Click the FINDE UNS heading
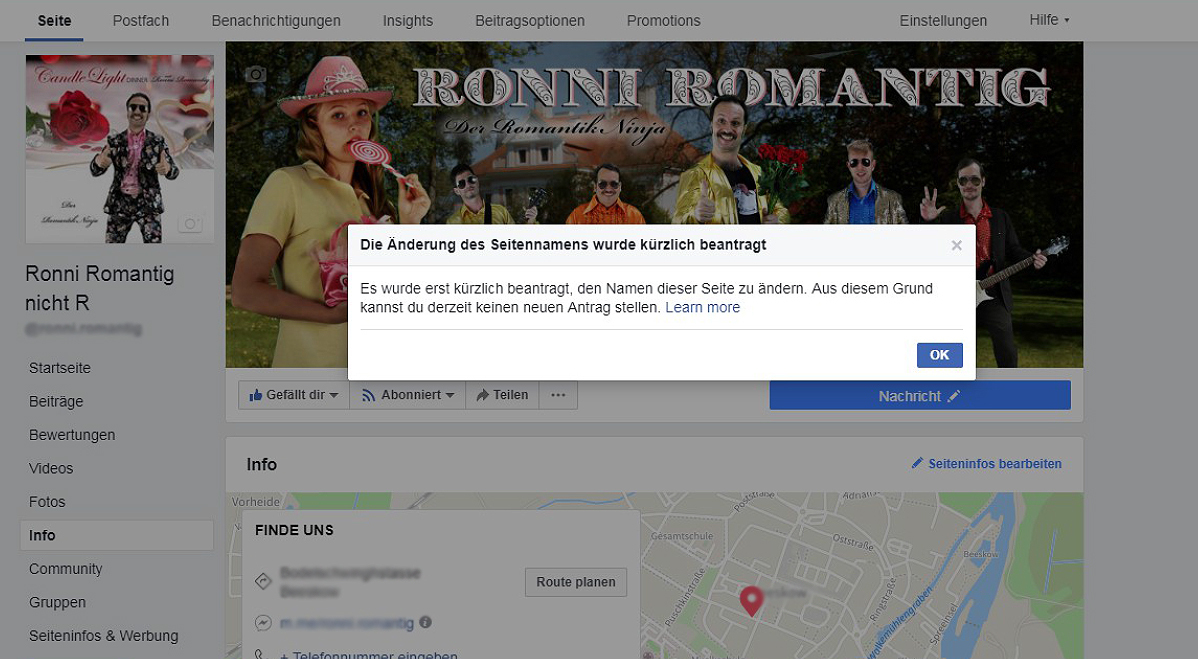The image size is (1198, 659). [x=294, y=530]
